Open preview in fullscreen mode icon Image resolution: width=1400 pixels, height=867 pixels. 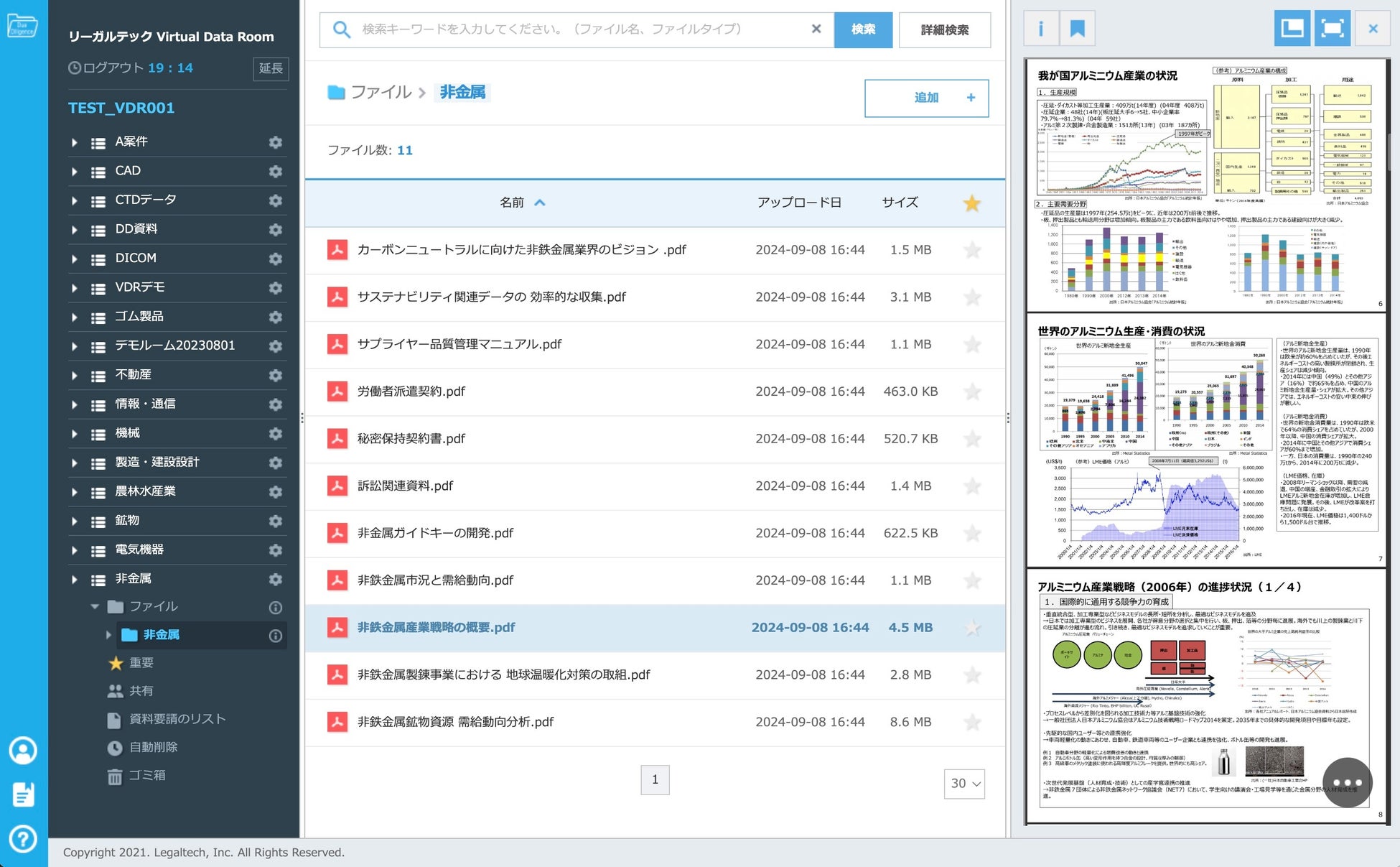click(1332, 29)
